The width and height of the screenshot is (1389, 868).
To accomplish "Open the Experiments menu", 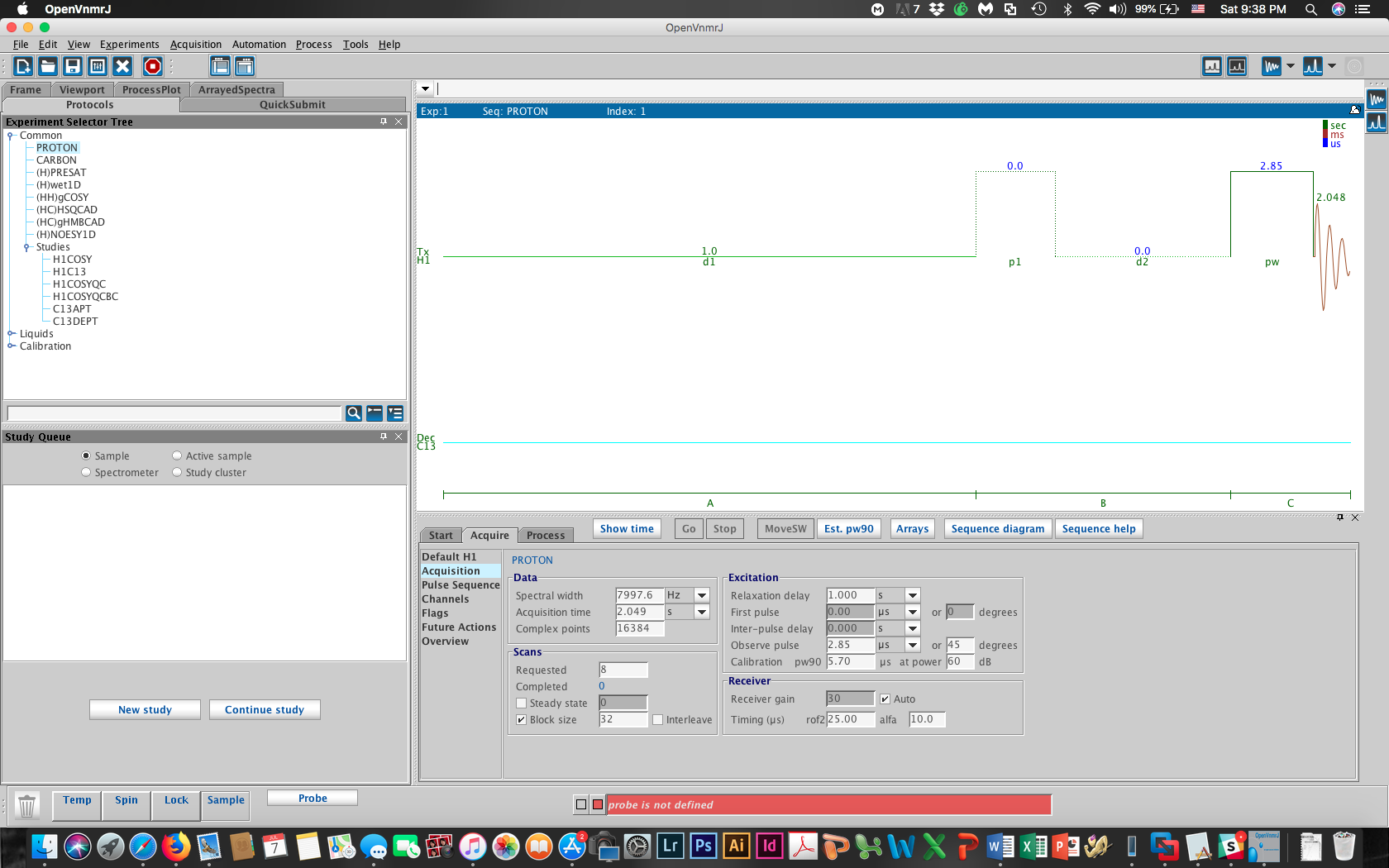I will click(x=129, y=45).
